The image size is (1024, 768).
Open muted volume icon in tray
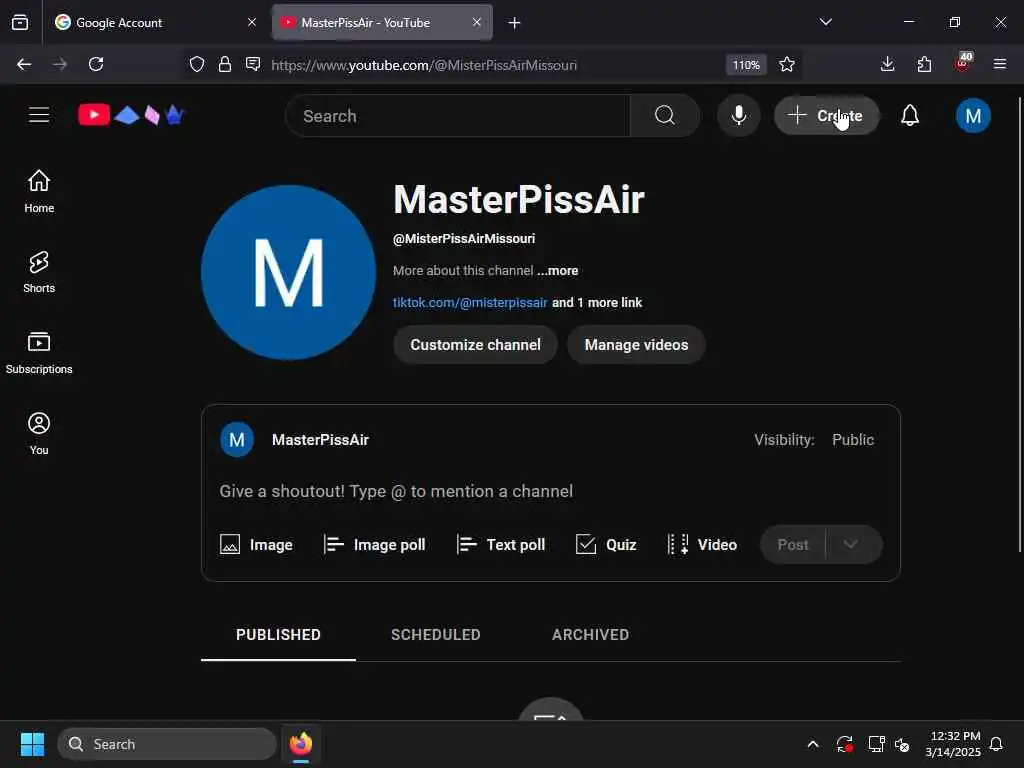(903, 744)
